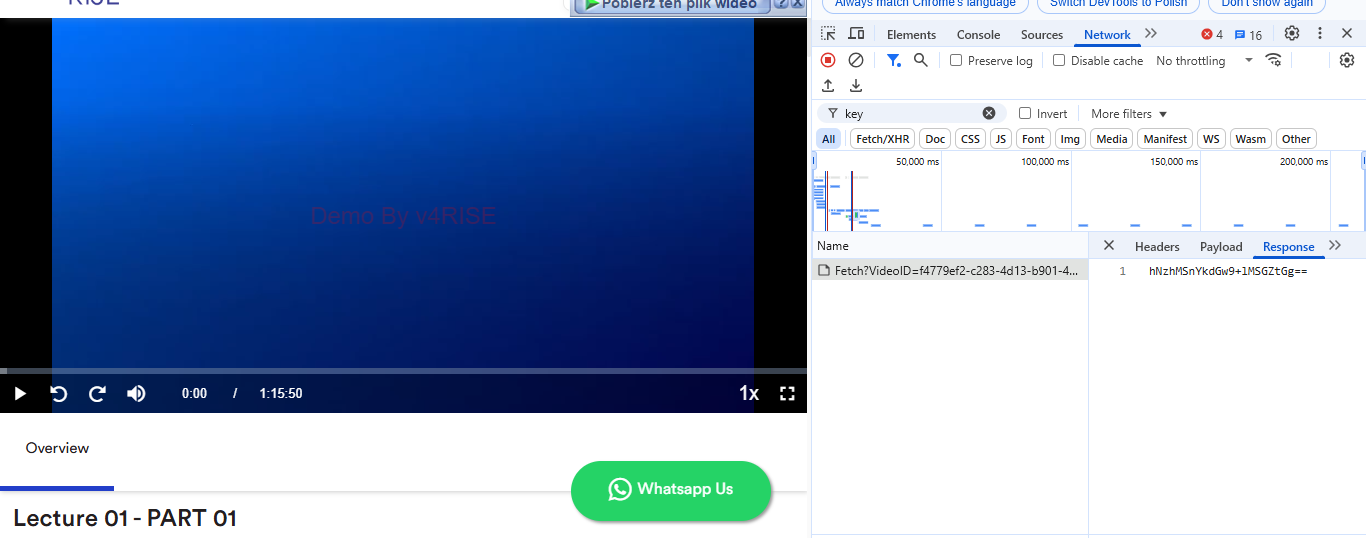
Task: Switch to the Console panel
Action: [978, 34]
